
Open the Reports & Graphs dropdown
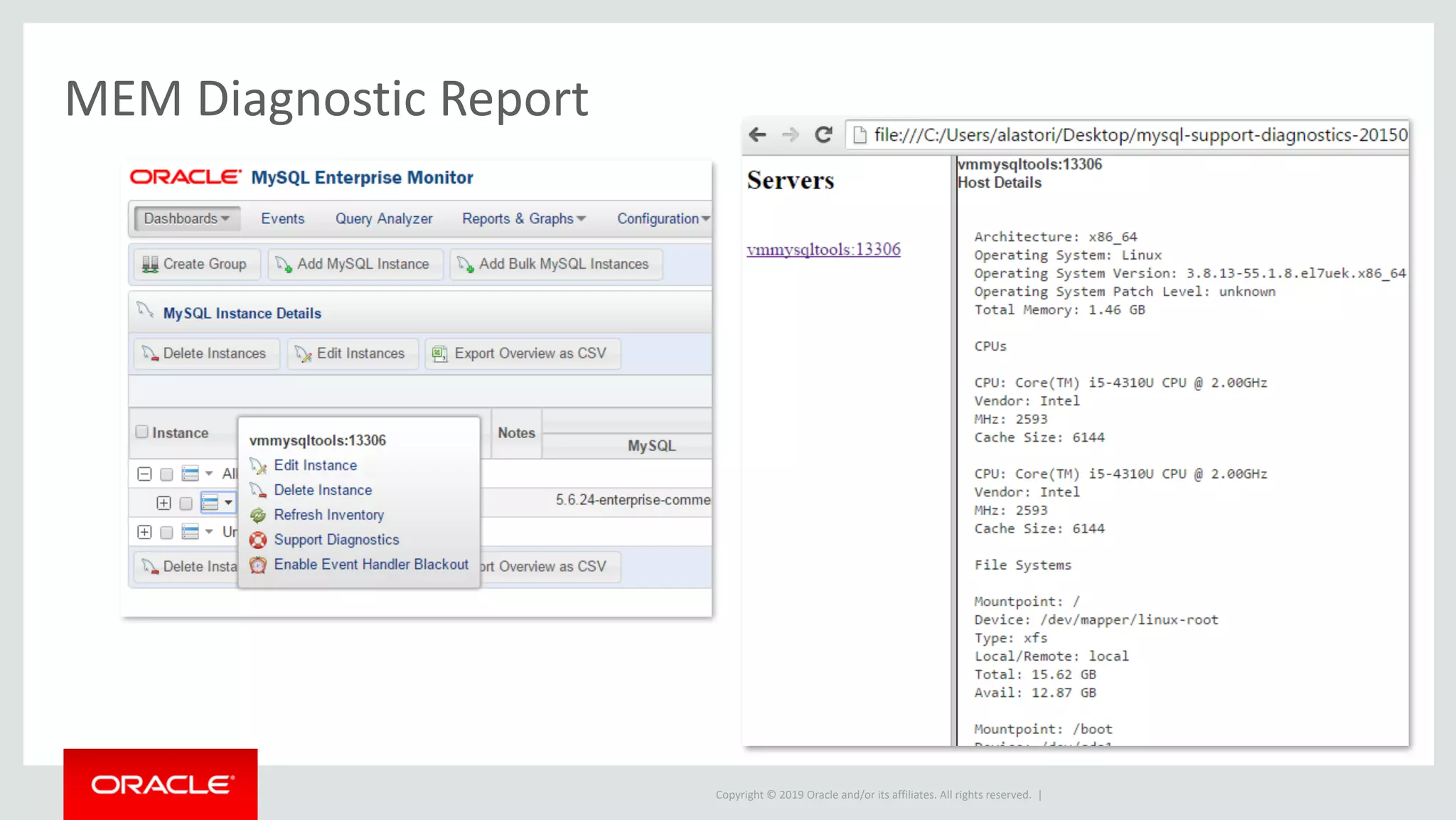tap(524, 218)
